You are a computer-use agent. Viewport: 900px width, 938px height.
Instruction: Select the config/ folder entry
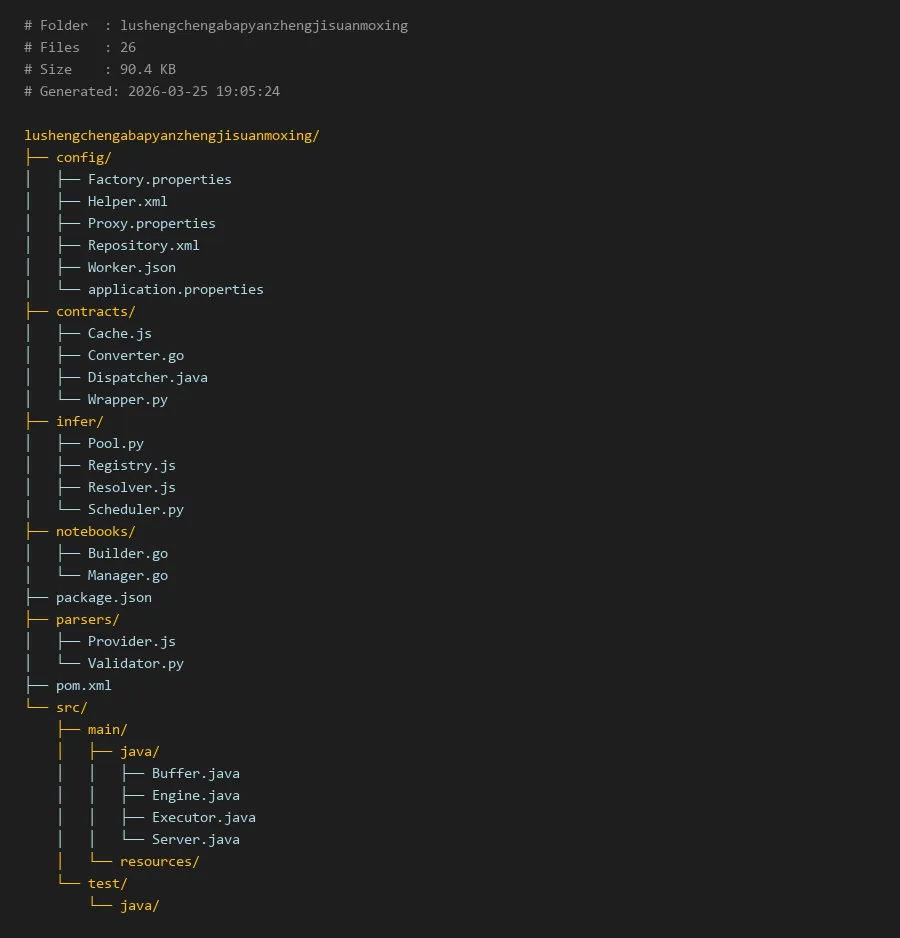point(83,157)
